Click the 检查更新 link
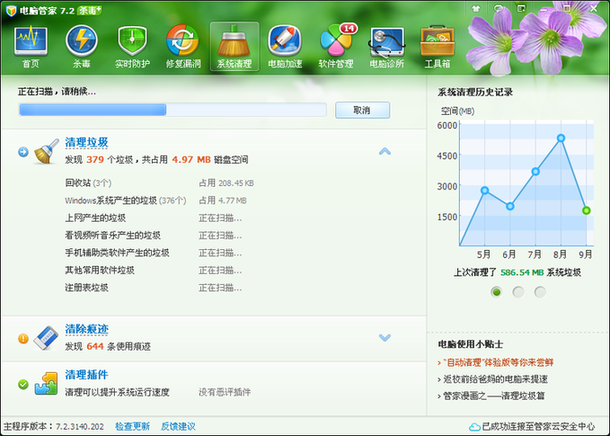The height and width of the screenshot is (436, 610). click(x=132, y=427)
